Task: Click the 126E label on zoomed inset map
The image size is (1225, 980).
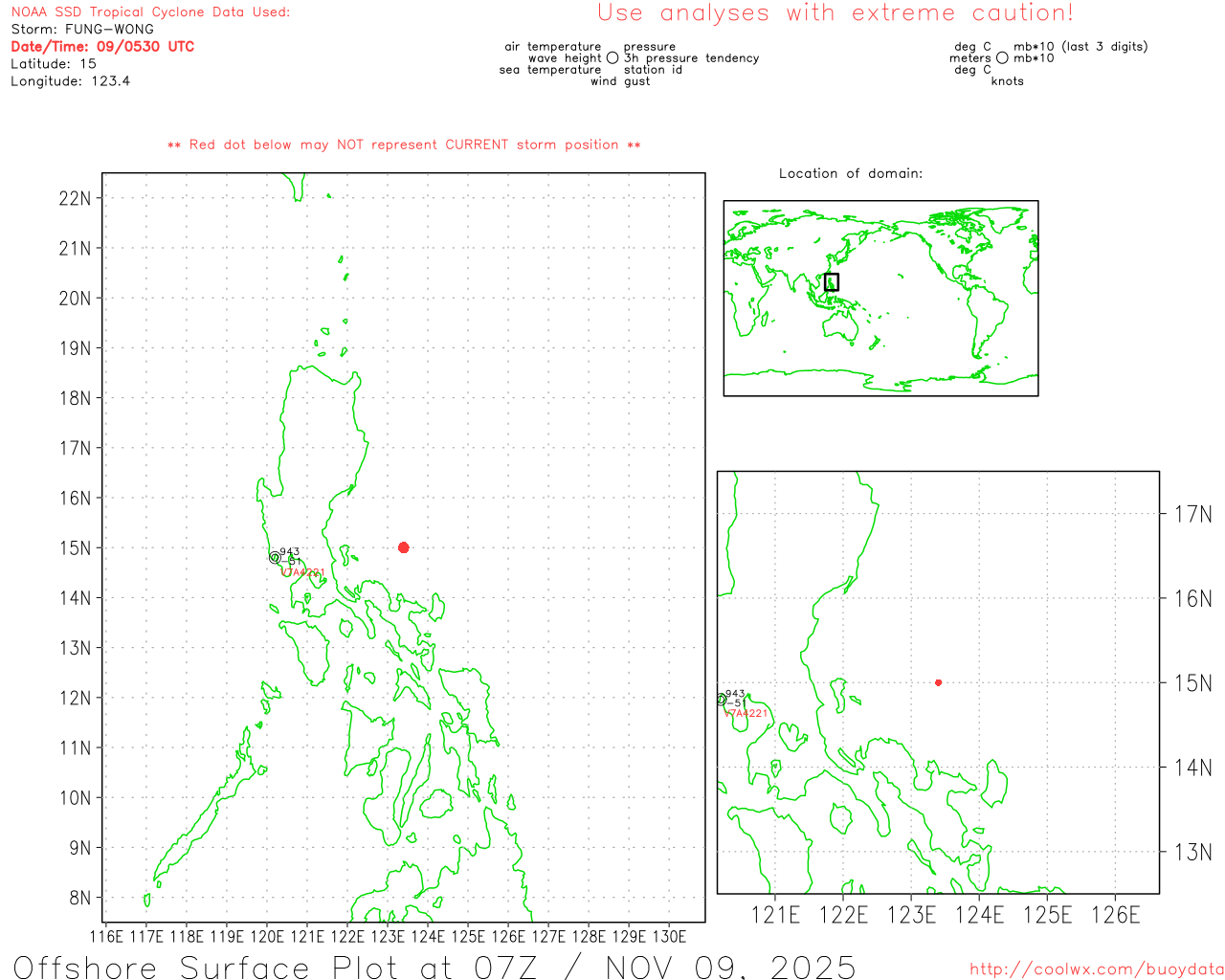Action: [1116, 915]
